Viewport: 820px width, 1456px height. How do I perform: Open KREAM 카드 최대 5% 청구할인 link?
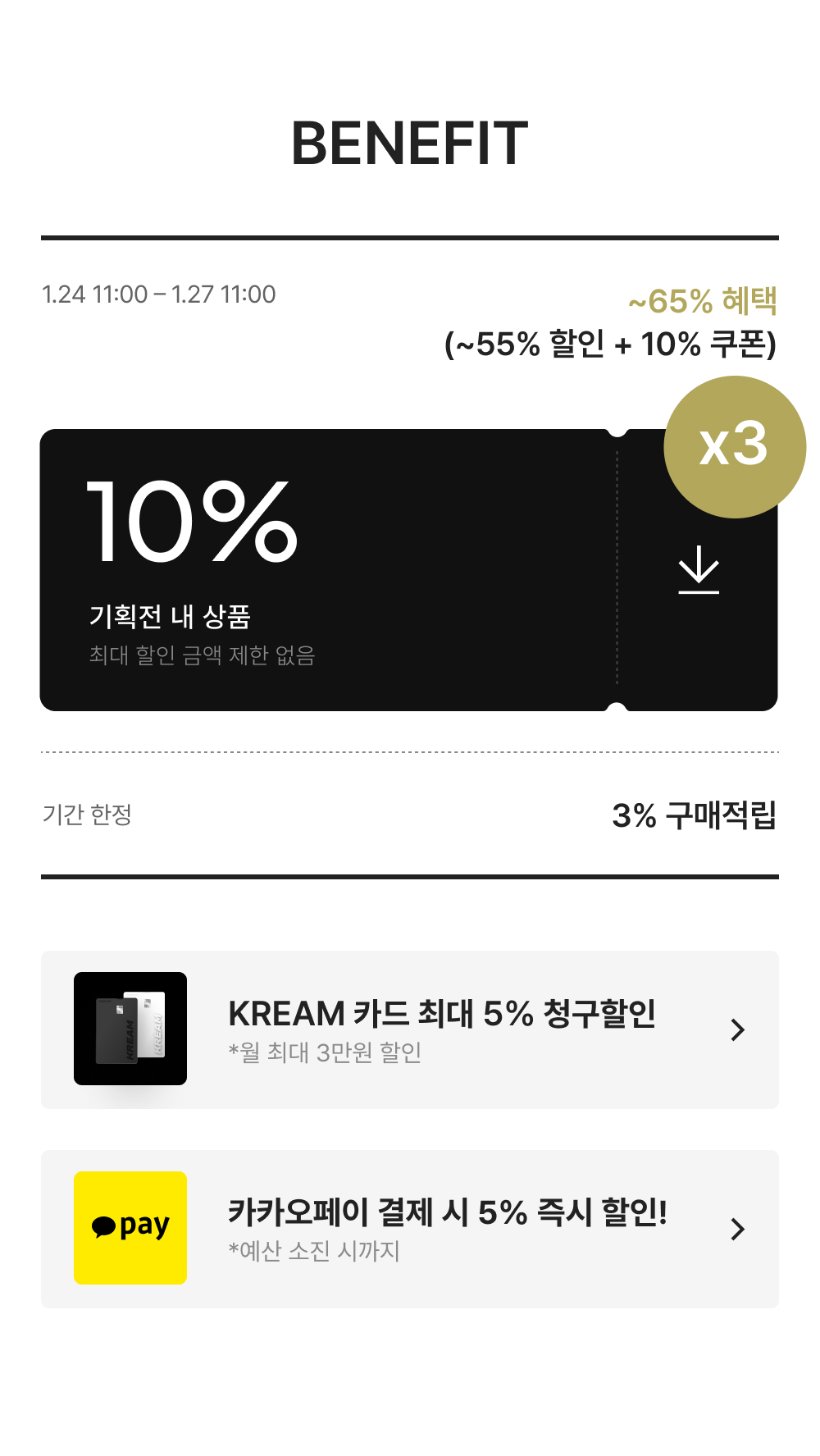click(442, 1014)
